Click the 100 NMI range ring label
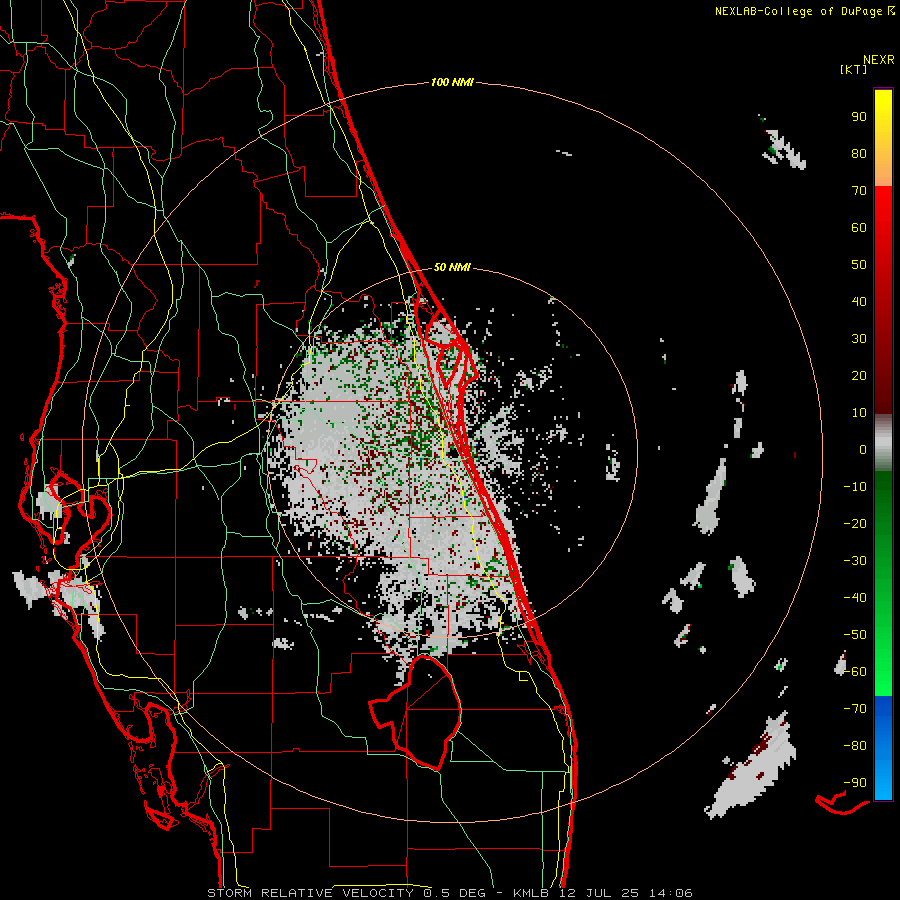Image resolution: width=900 pixels, height=900 pixels. coord(452,83)
